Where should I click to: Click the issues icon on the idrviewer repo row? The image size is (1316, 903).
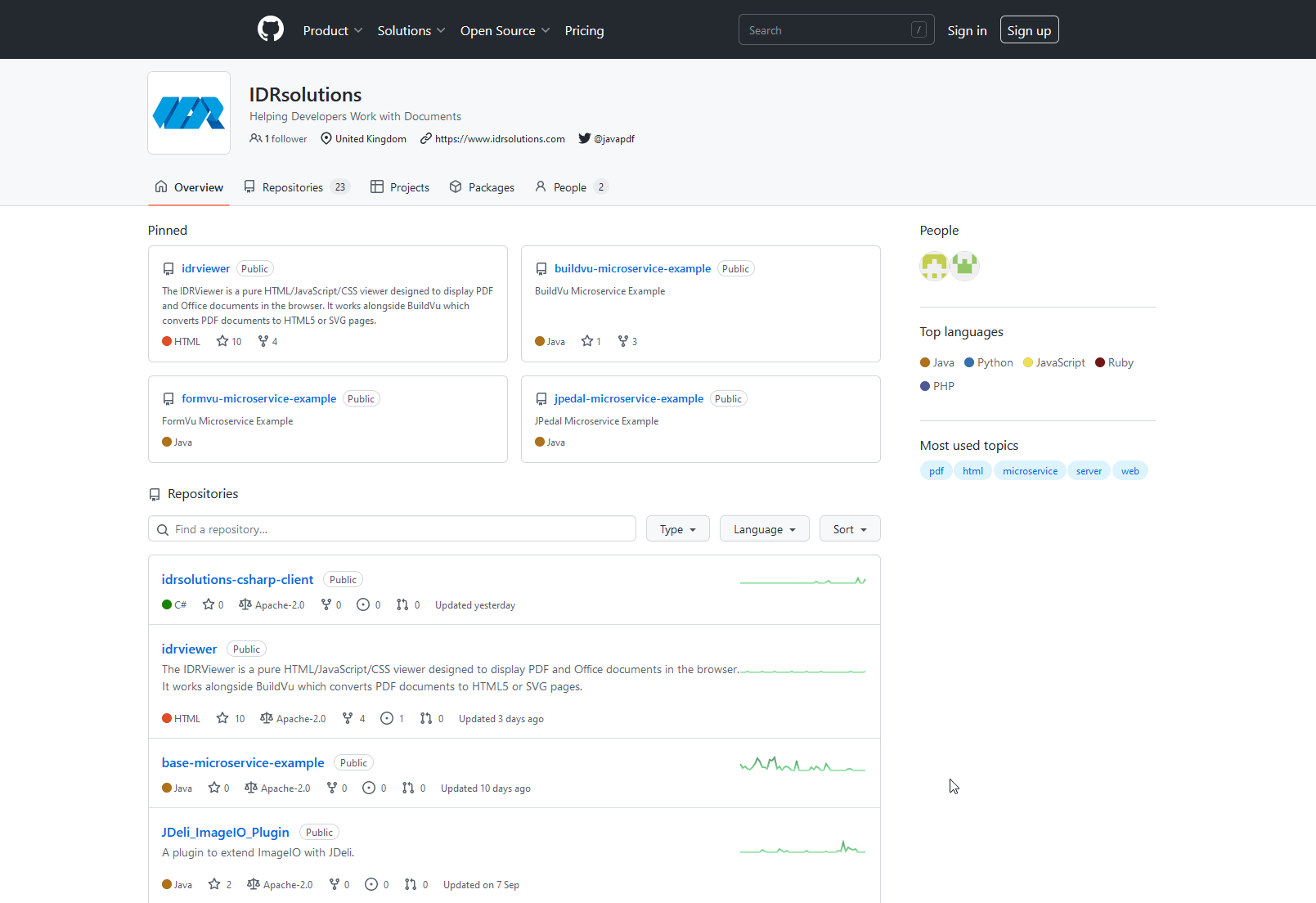(388, 718)
